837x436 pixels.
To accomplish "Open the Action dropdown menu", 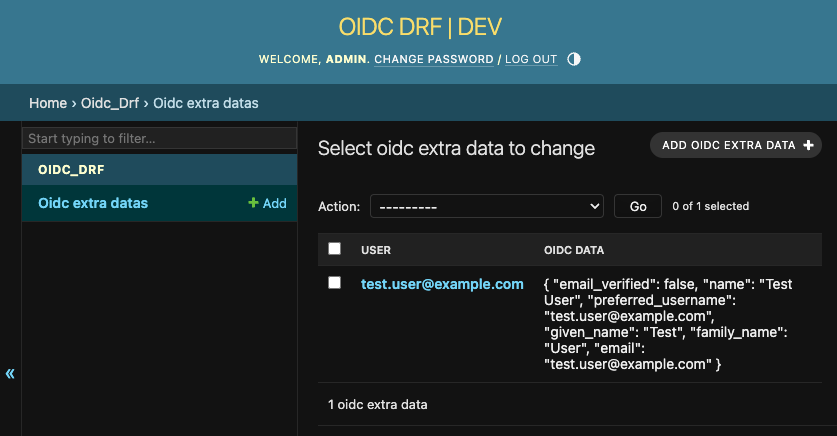I will (487, 206).
